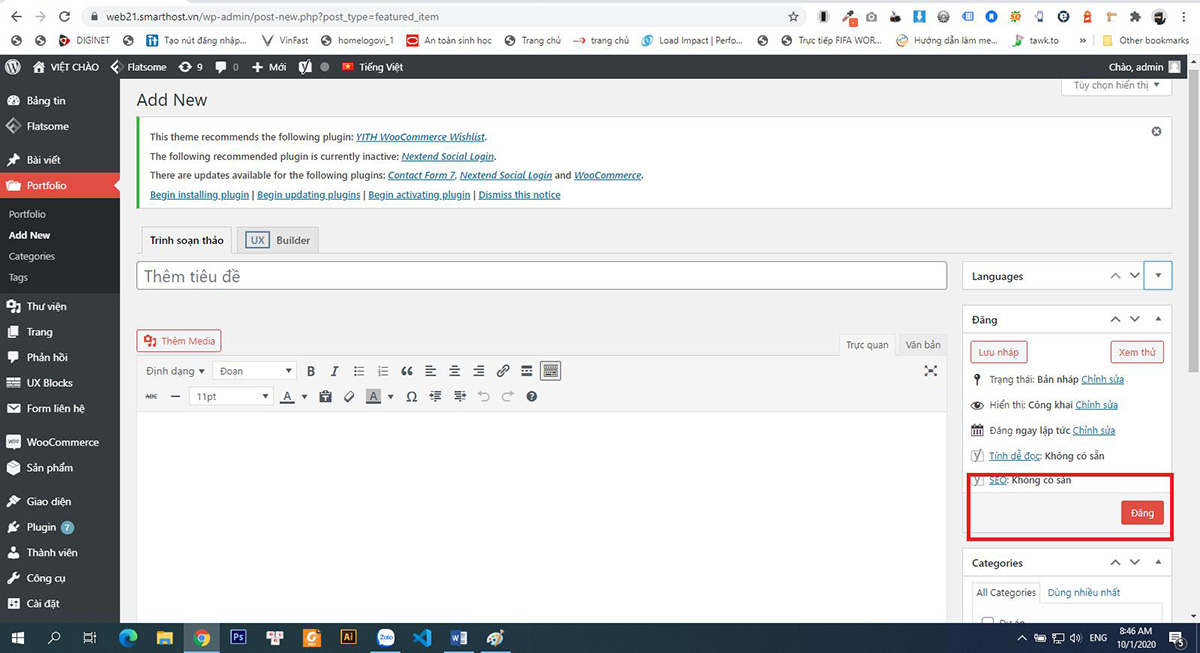Edit the Trạng thái status via Chỉnh sửa

tap(1102, 380)
